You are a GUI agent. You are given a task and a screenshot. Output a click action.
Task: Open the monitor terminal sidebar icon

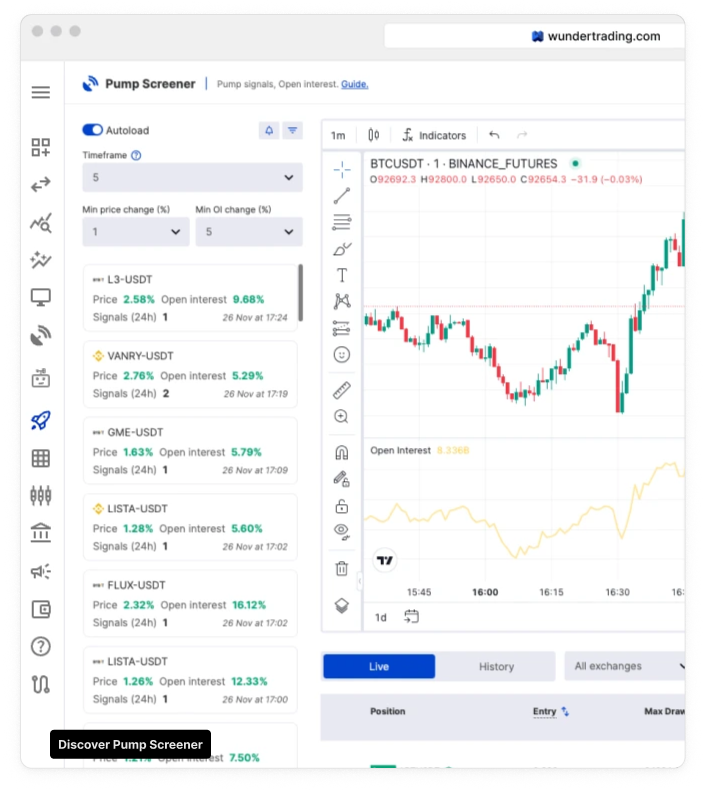pyautogui.click(x=41, y=297)
